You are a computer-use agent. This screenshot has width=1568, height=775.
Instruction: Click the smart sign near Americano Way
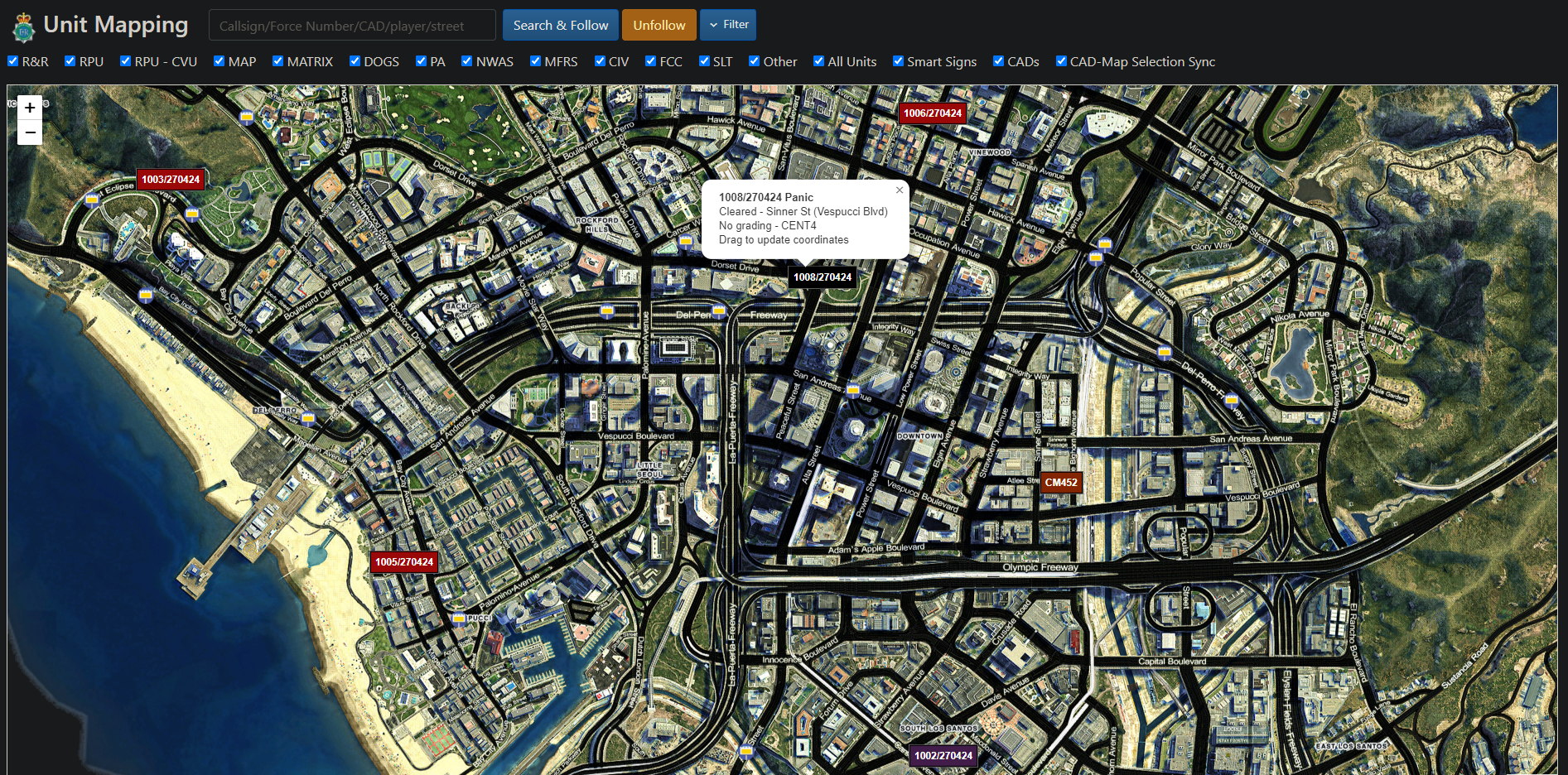(x=246, y=118)
